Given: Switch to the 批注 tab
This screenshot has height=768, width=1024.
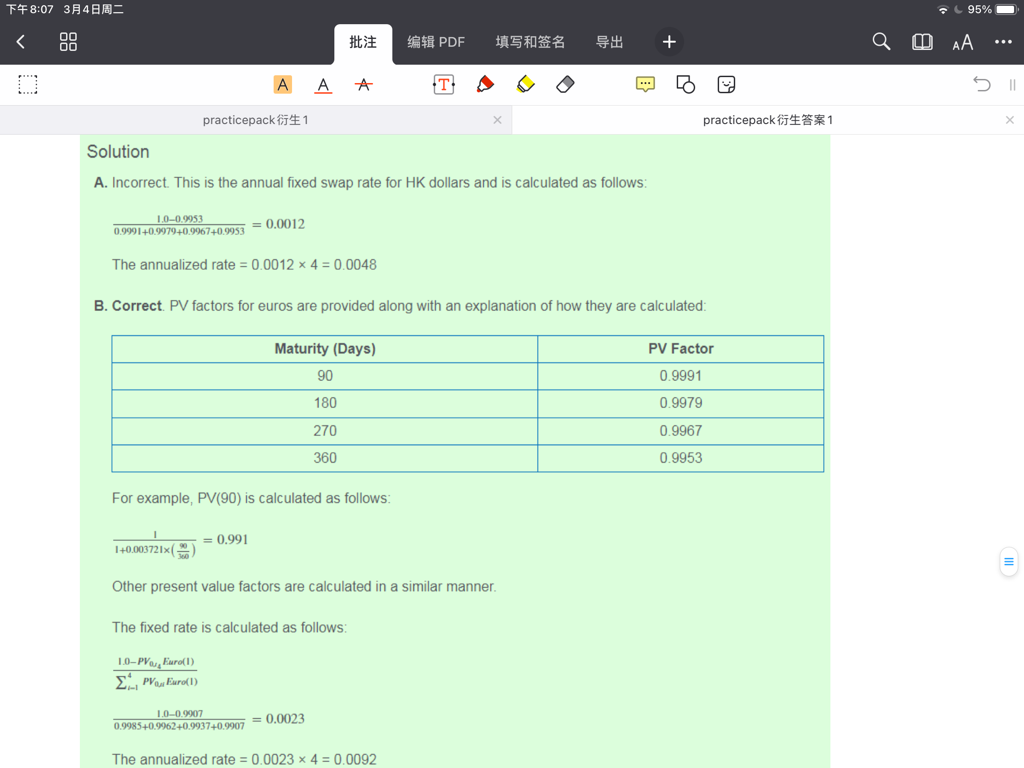Looking at the screenshot, I should [x=363, y=42].
